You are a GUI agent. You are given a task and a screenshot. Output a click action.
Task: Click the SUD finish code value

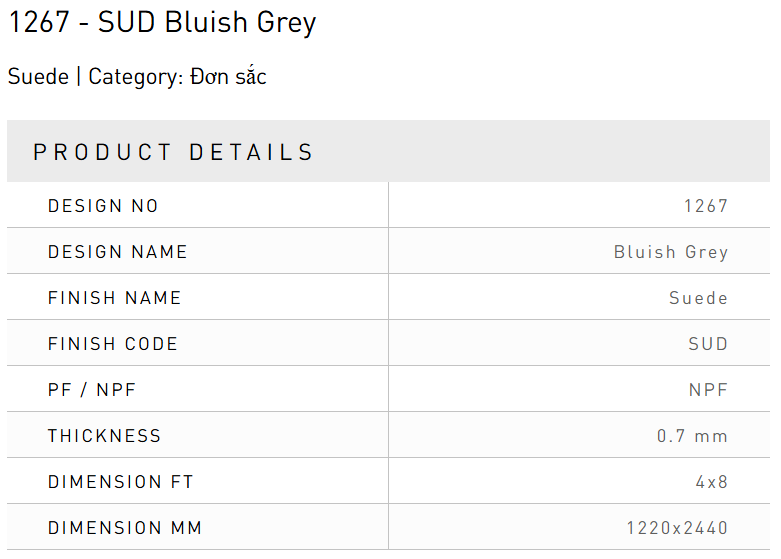click(708, 344)
